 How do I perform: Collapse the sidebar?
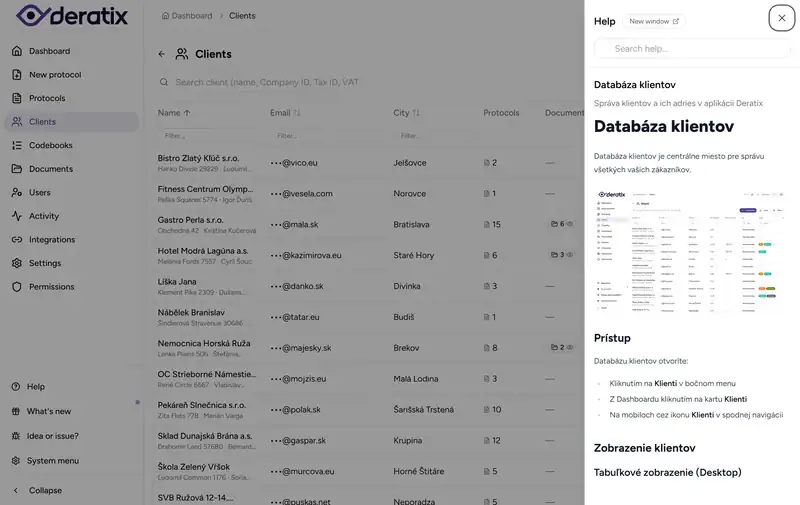(38, 490)
